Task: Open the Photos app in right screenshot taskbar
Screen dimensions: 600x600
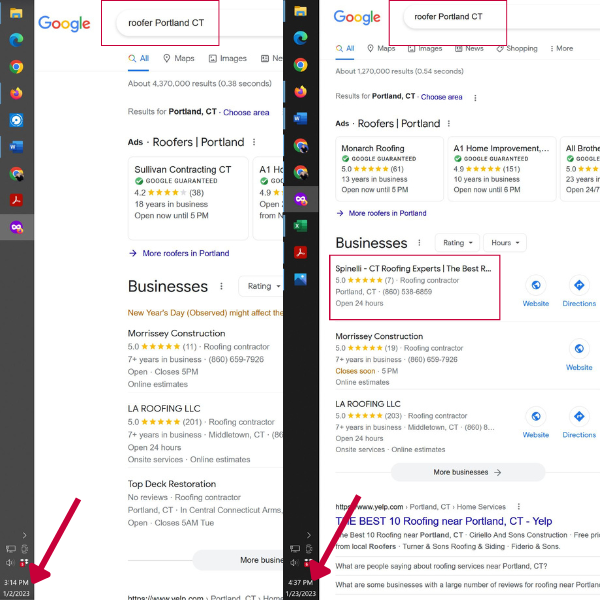Action: coord(300,279)
